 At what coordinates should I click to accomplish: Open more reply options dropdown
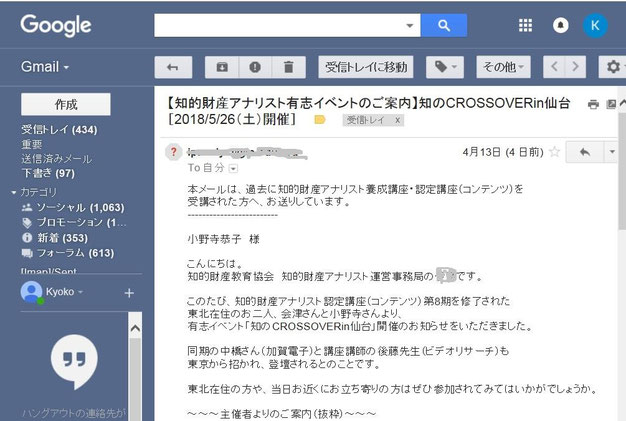(611, 152)
